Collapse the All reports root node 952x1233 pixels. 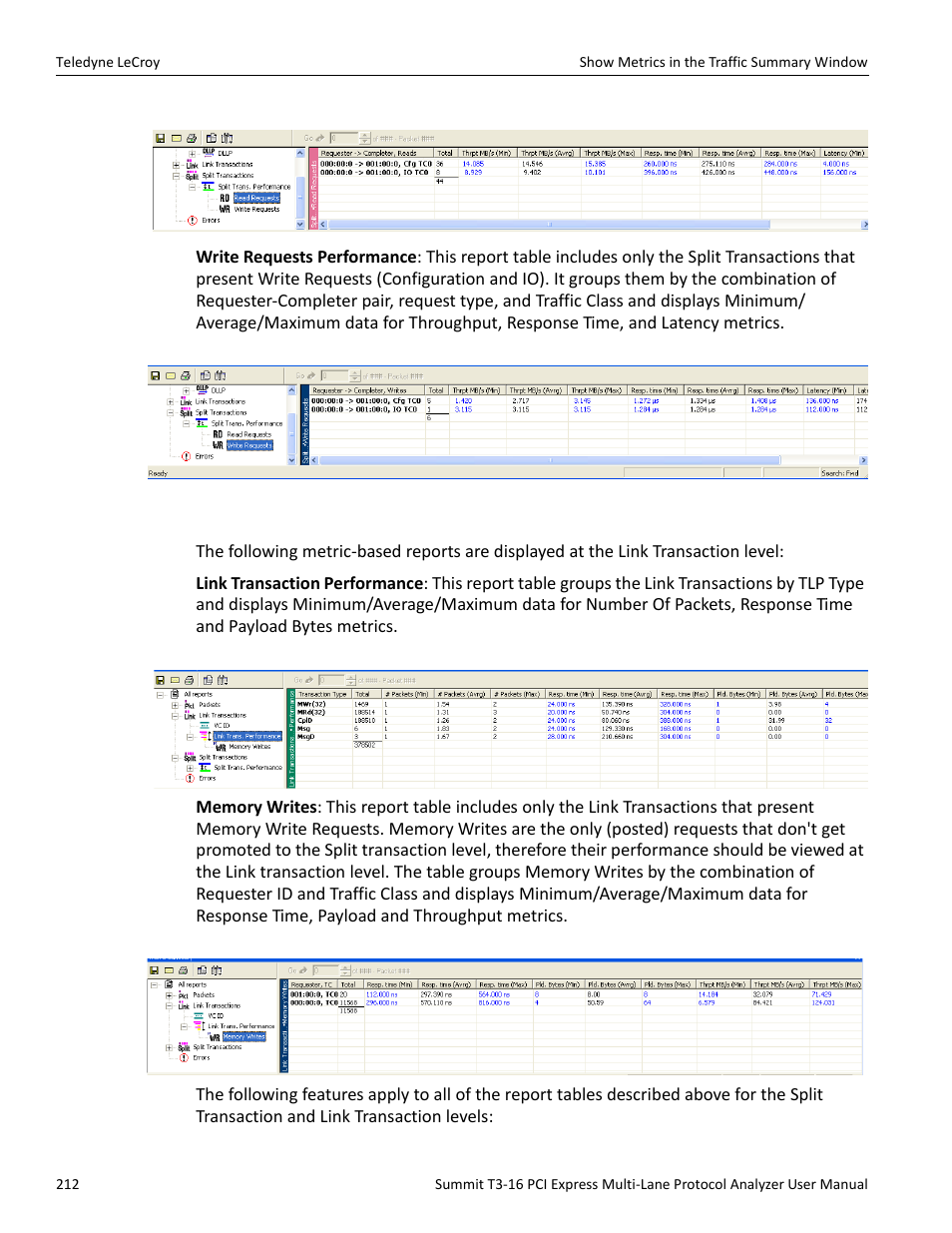(x=159, y=694)
